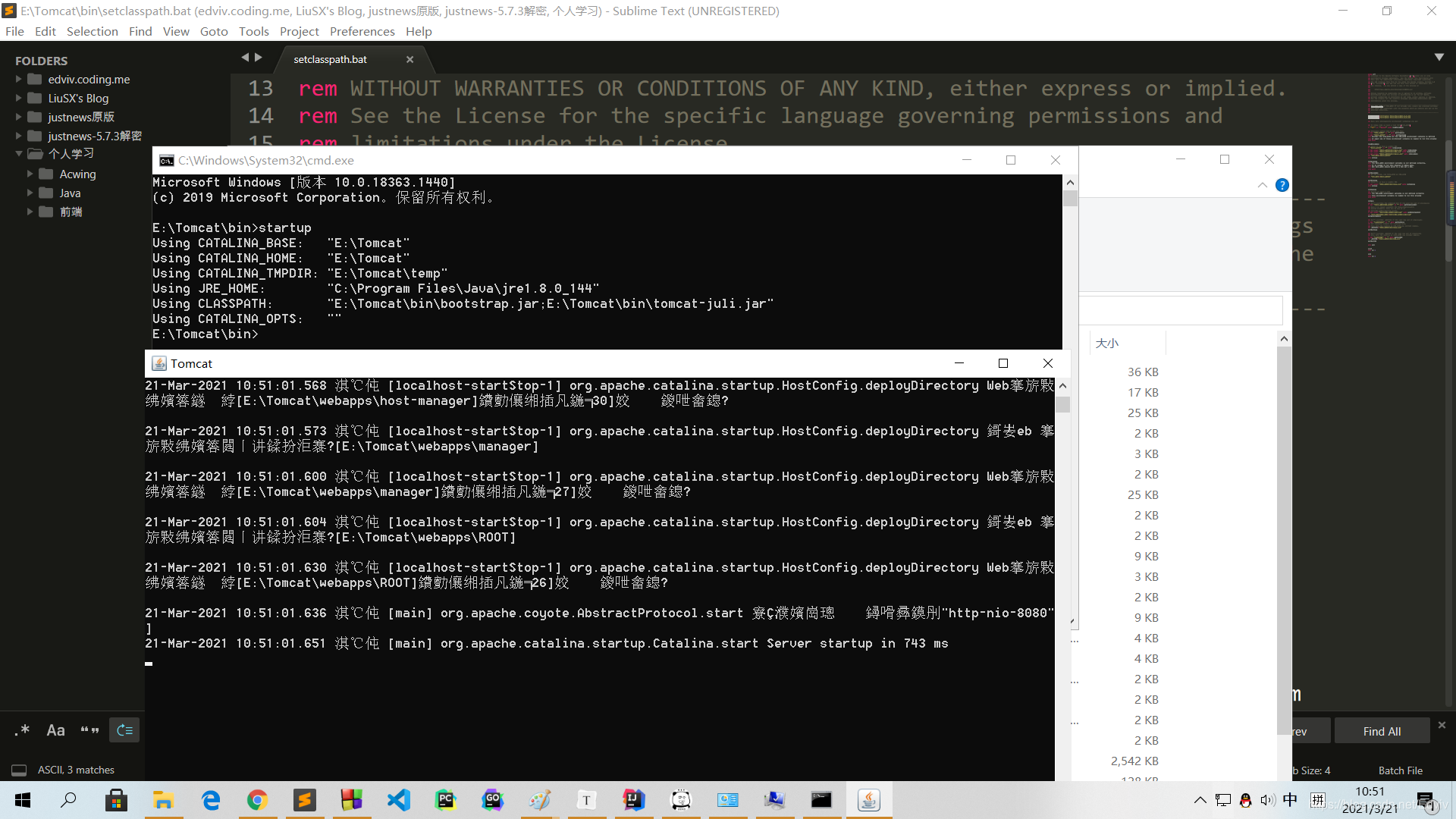Close the setclasspath.bat tab

[x=409, y=59]
